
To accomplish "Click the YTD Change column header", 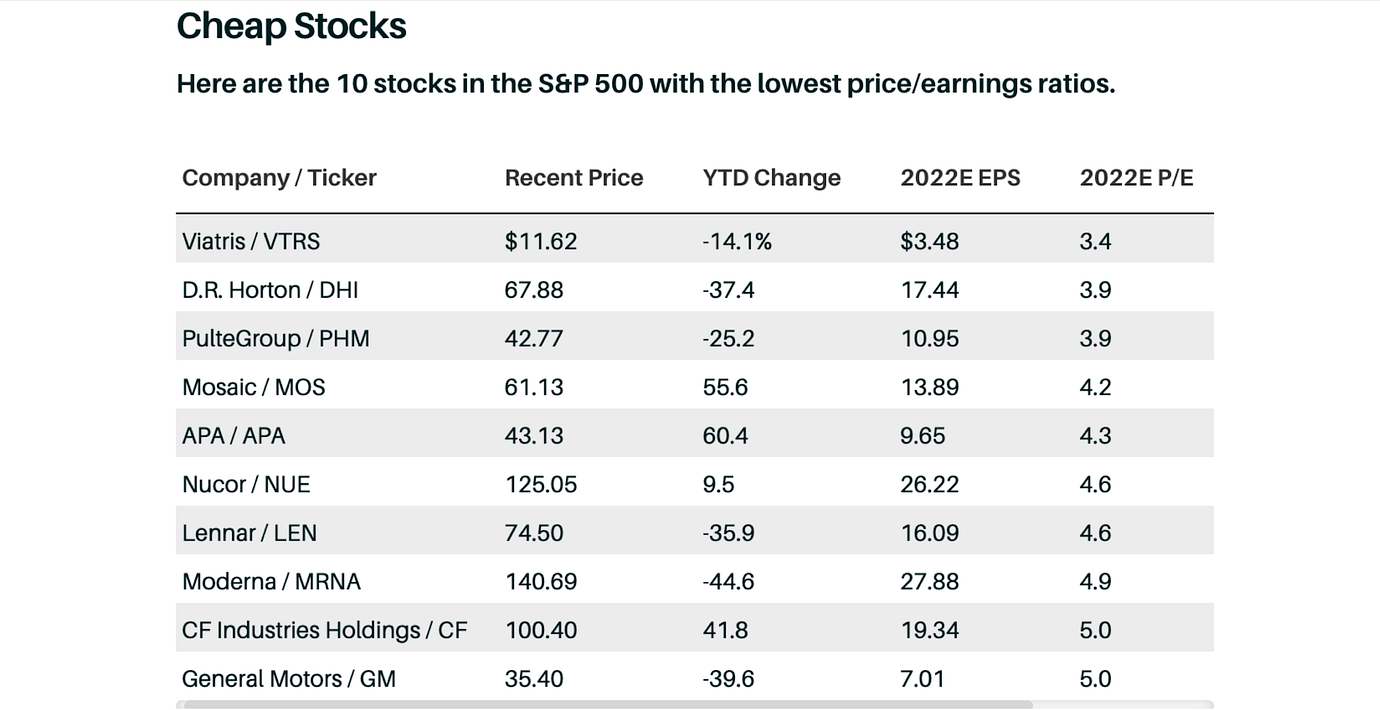I will pyautogui.click(x=771, y=178).
